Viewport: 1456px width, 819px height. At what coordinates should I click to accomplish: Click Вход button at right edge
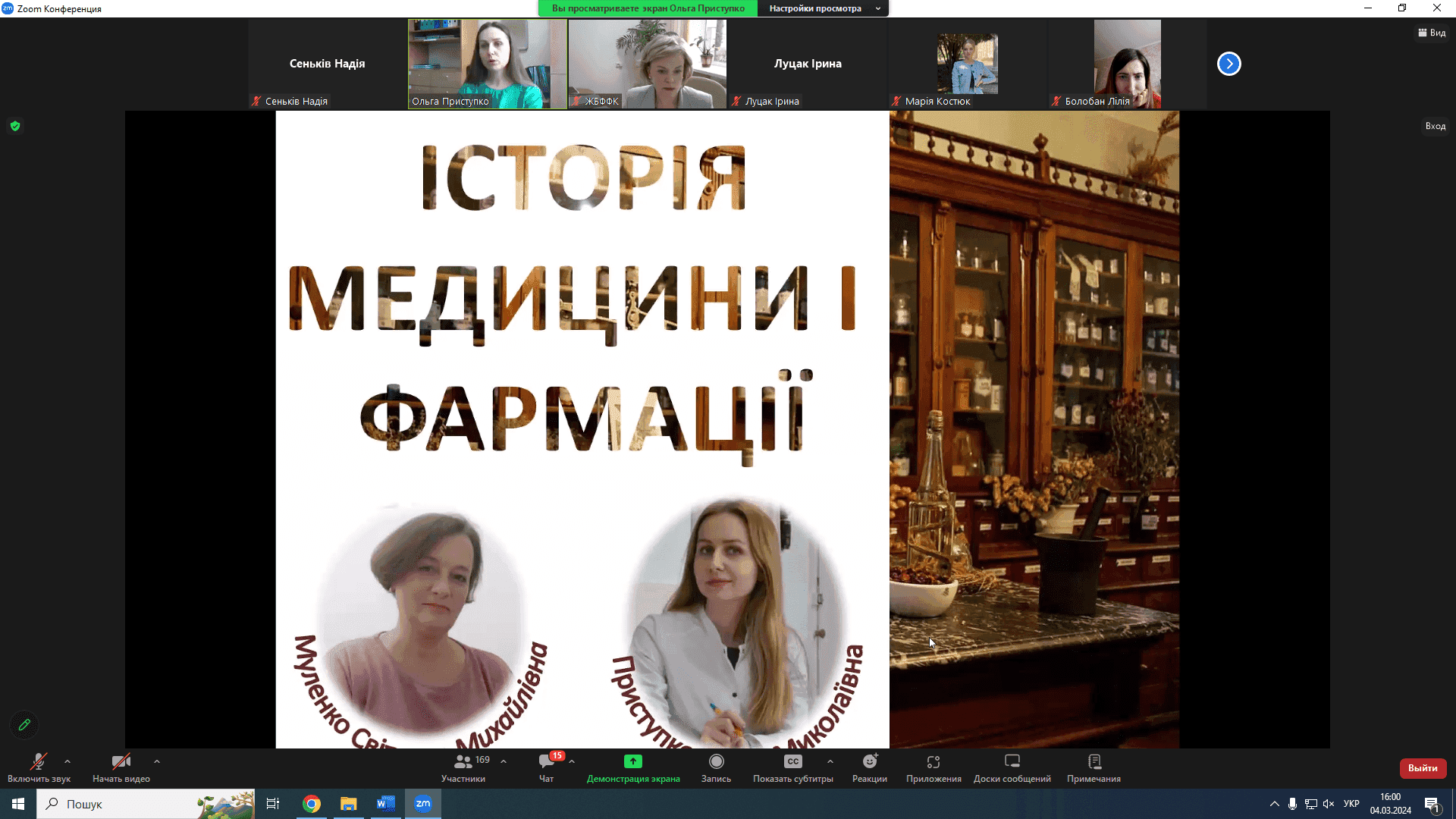(1435, 126)
